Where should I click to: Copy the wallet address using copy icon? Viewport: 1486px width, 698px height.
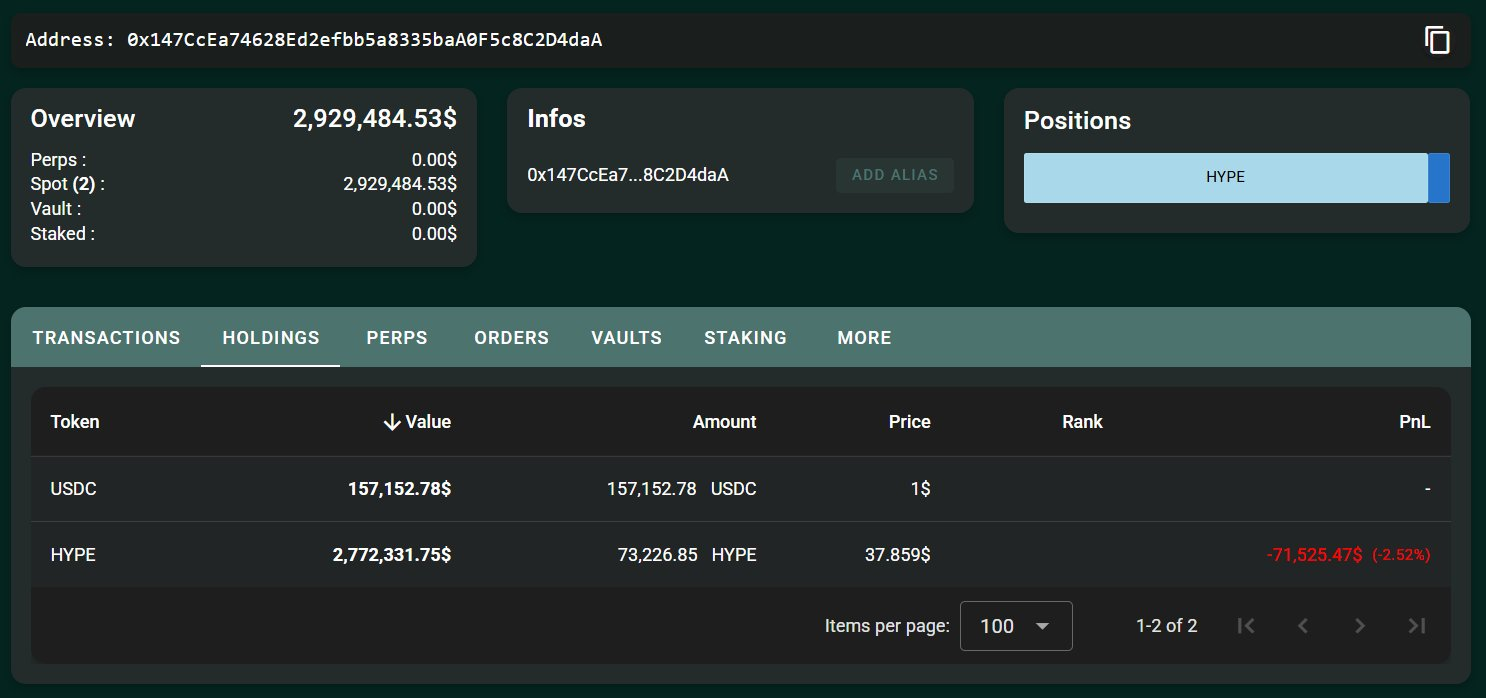1437,40
